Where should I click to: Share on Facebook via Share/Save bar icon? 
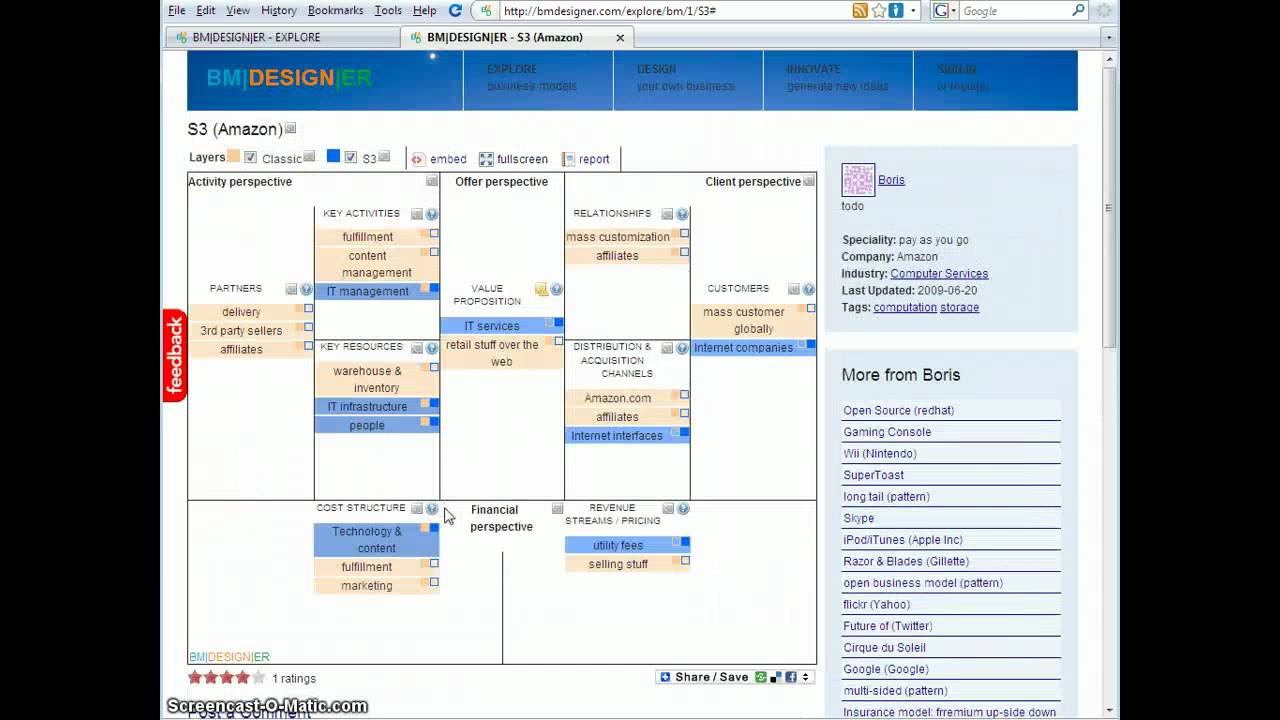pos(791,677)
